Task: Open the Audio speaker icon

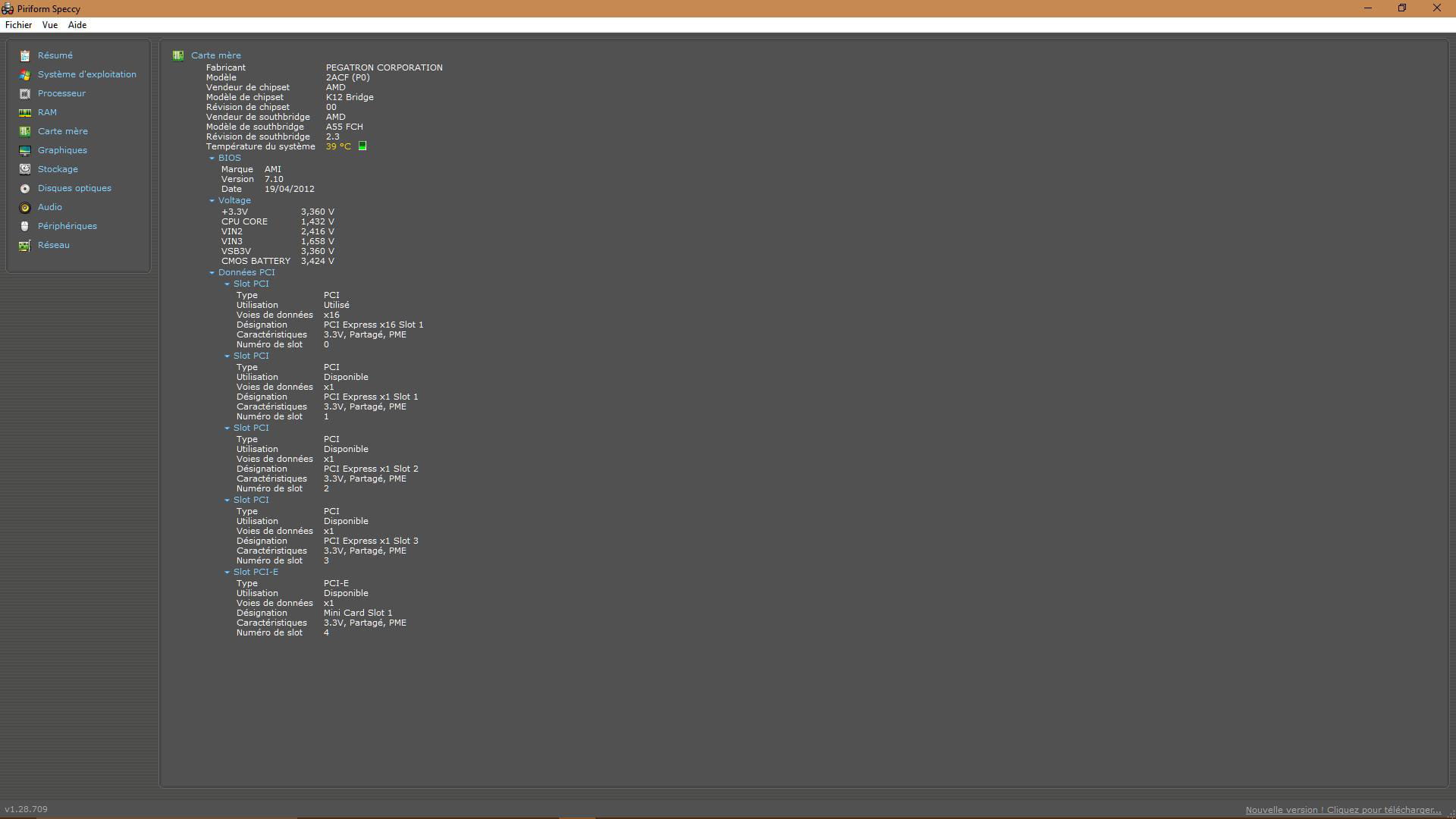Action: click(25, 207)
